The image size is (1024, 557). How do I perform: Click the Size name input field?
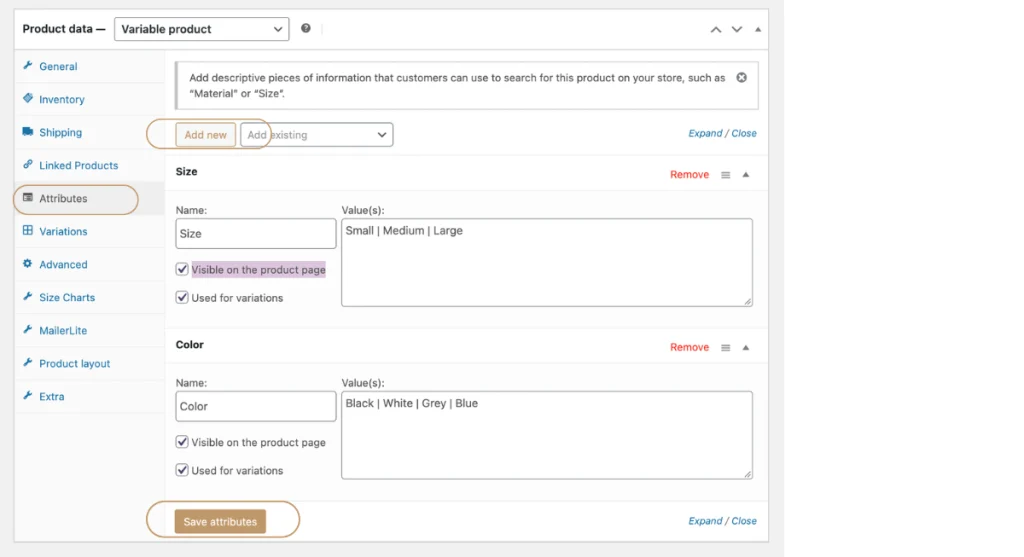(255, 233)
